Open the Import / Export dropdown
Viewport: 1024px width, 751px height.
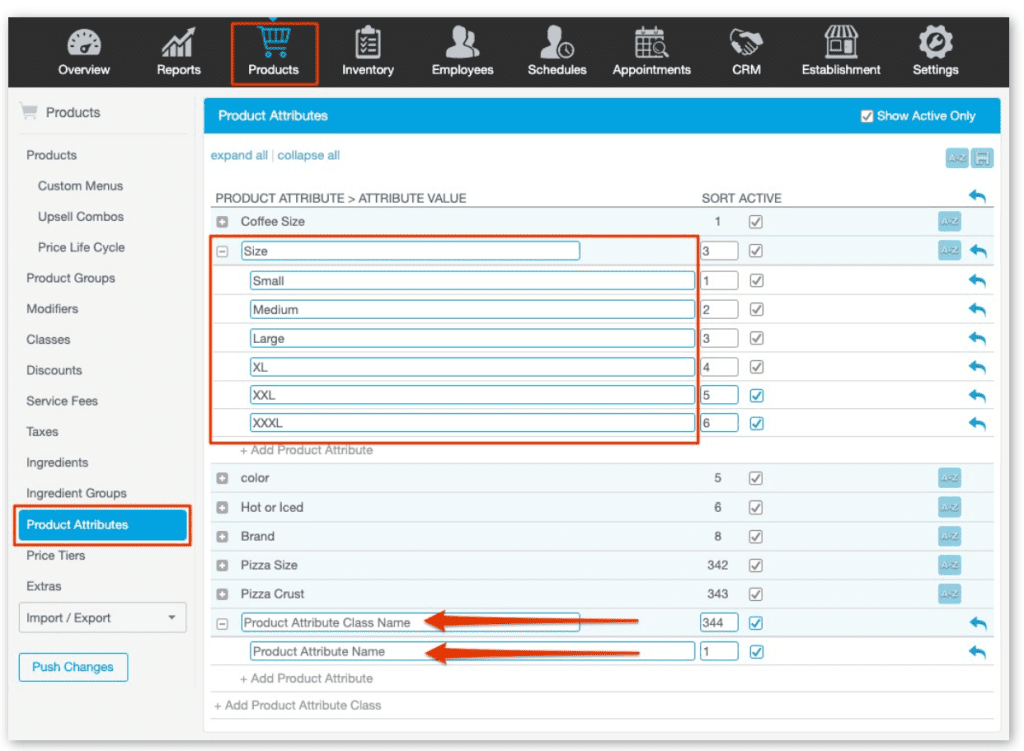[x=102, y=618]
